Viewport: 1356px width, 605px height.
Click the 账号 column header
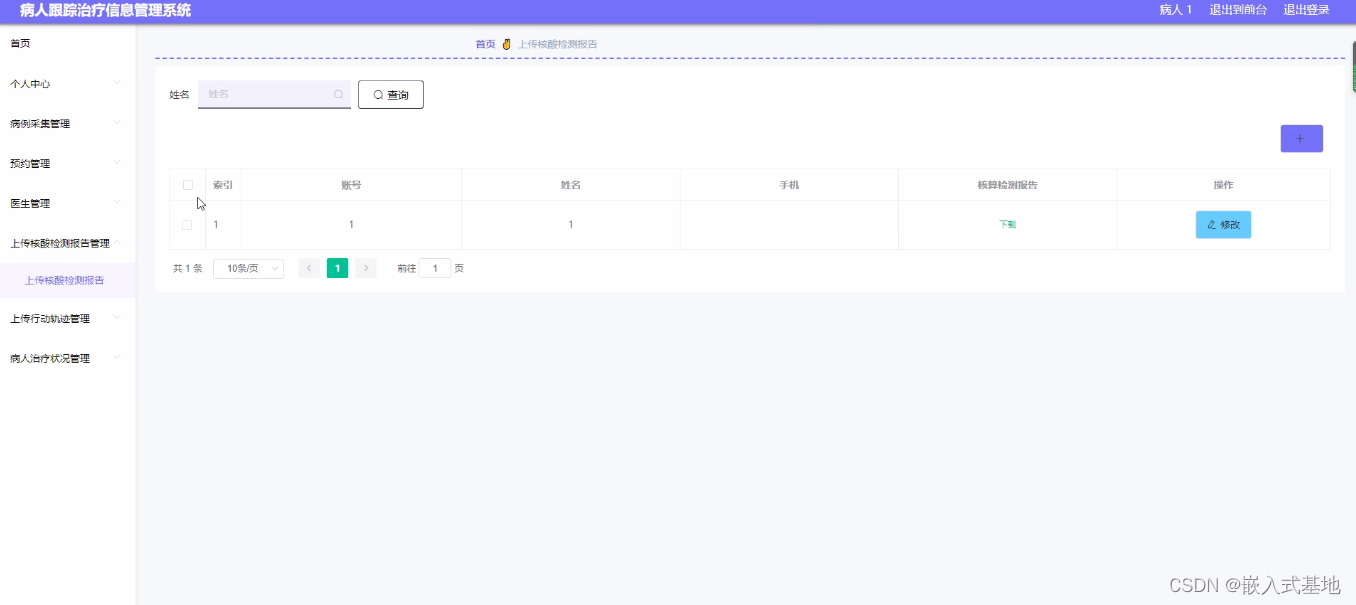tap(351, 185)
